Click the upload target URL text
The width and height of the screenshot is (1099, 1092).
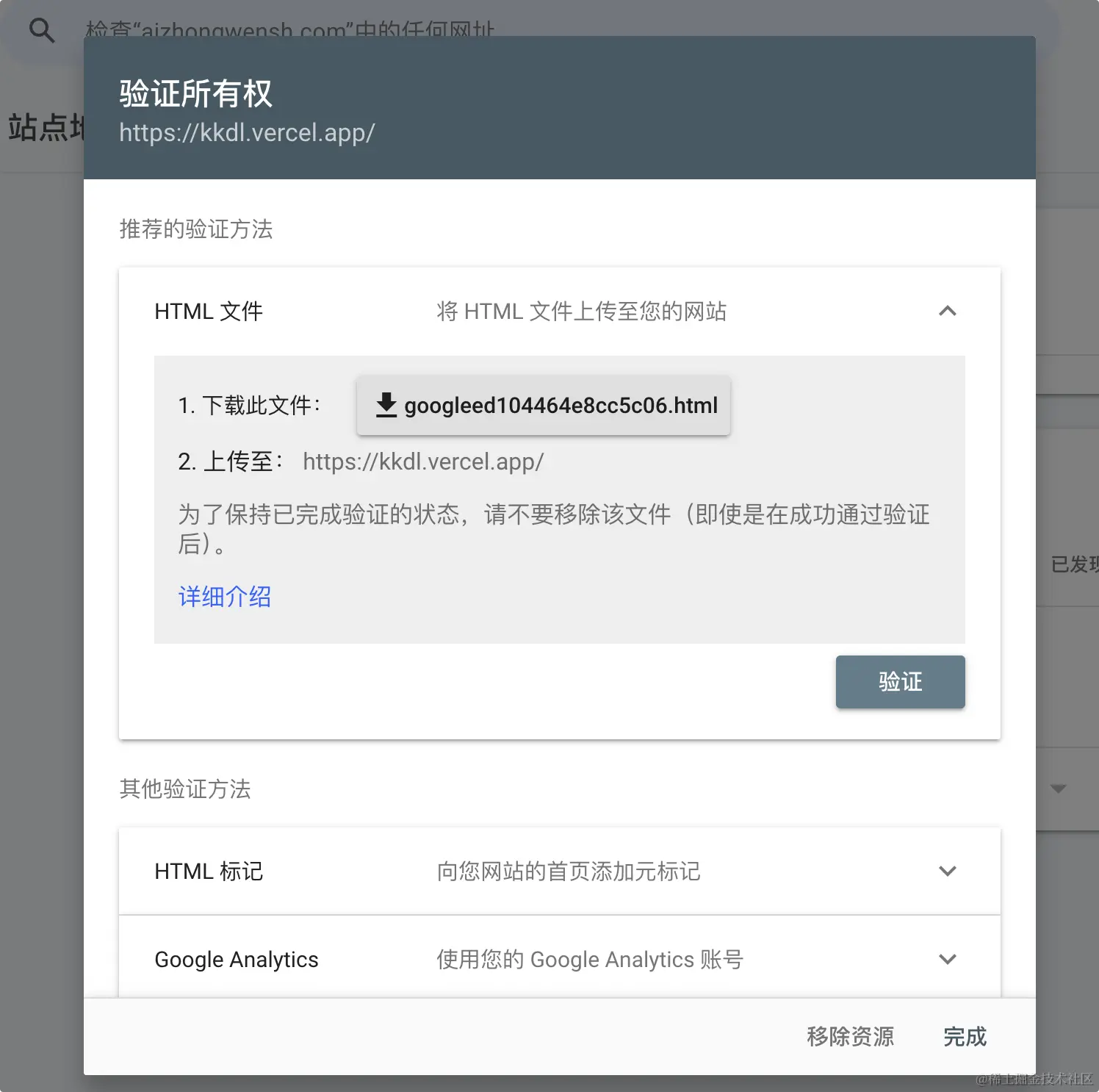(423, 461)
